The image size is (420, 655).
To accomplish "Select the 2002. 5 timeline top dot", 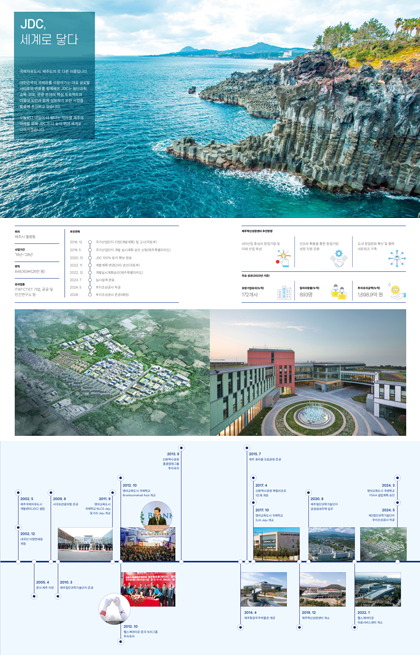I will click(18, 492).
